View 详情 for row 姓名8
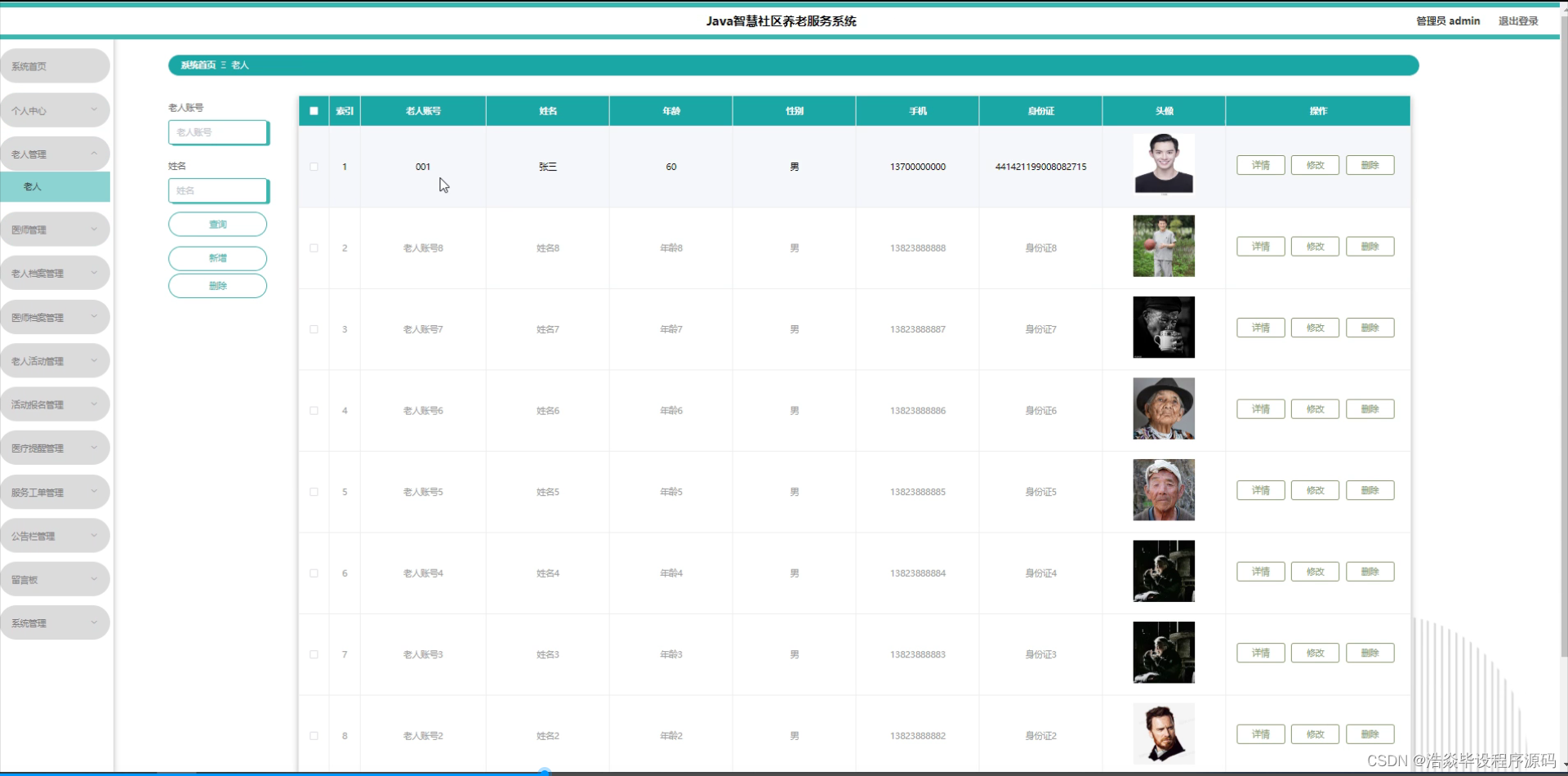The height and width of the screenshot is (776, 1568). tap(1261, 246)
